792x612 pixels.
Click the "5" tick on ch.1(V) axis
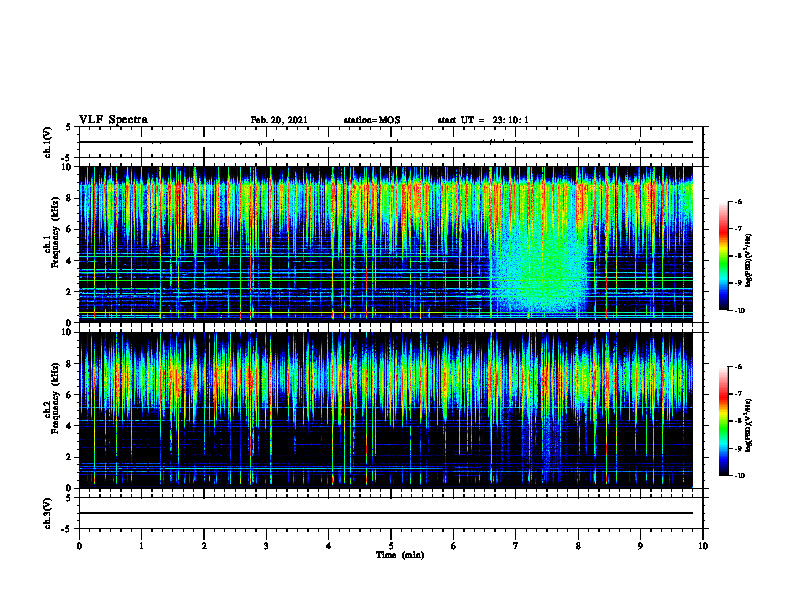click(69, 128)
